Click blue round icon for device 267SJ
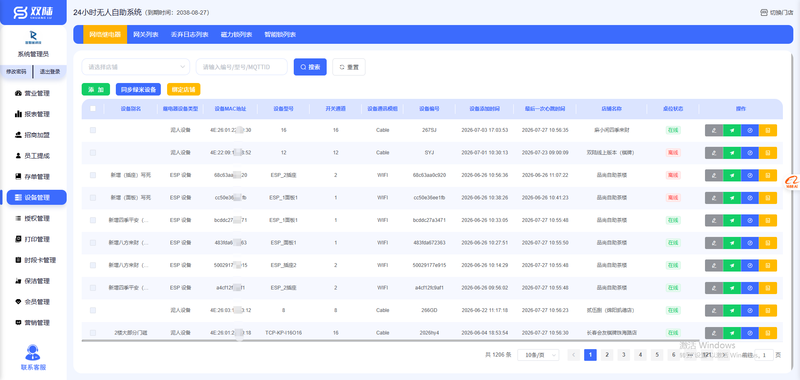800x380 pixels. [750, 130]
